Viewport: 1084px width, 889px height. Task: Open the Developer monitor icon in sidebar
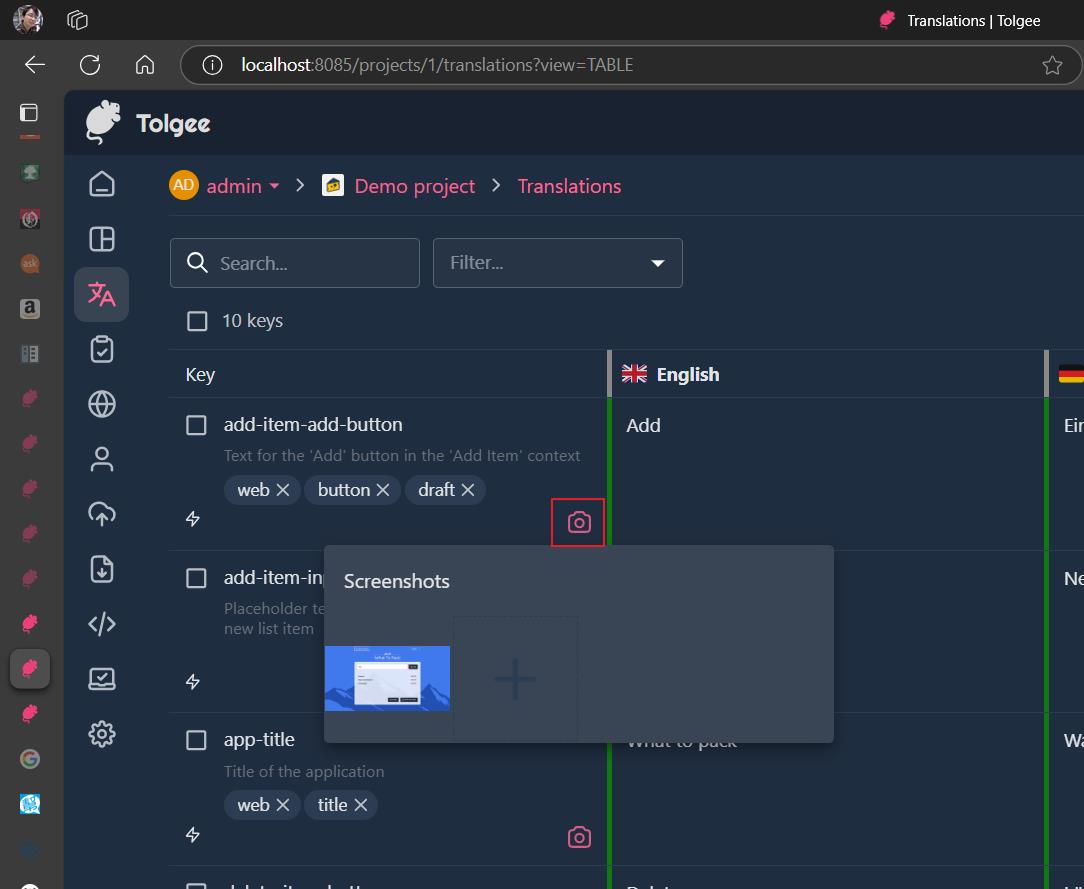(102, 679)
